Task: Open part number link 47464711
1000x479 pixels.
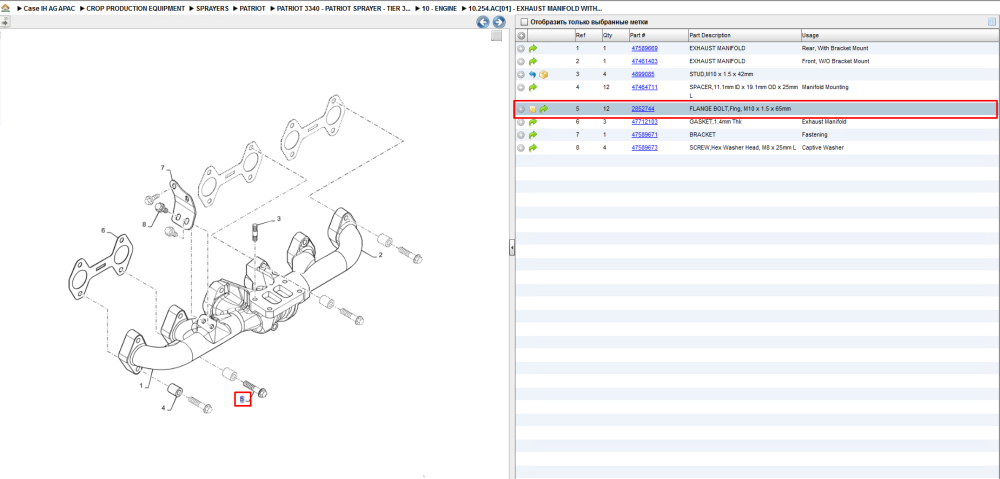Action: pos(644,87)
